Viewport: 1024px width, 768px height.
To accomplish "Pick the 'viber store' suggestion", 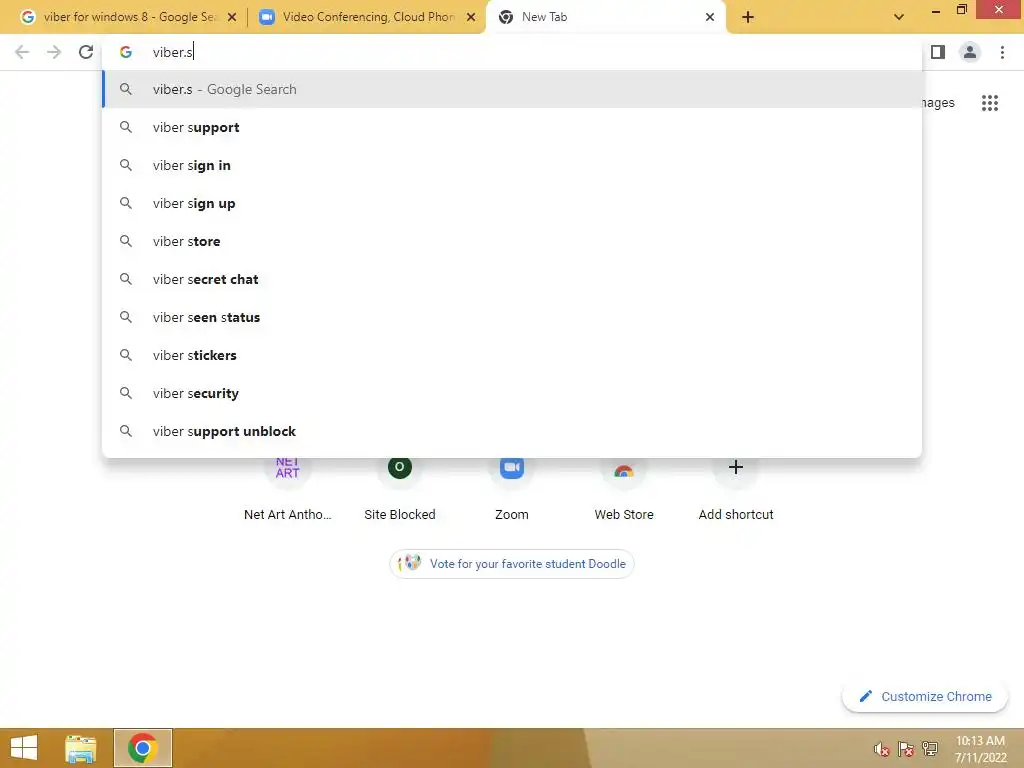I will coord(512,241).
